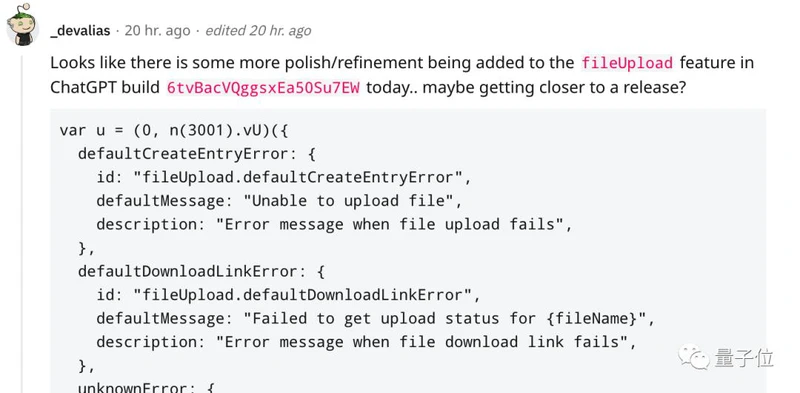Click the 量子位 watermark text
Viewport: 800px width, 393px height.
[x=744, y=358]
